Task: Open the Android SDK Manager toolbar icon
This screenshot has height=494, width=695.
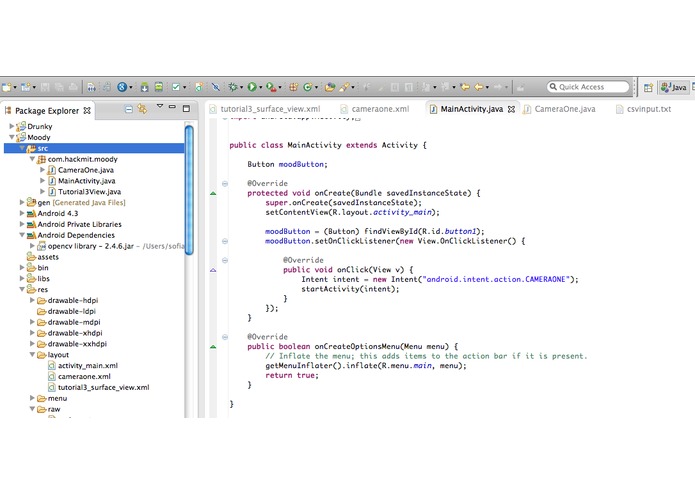Action: pyautogui.click(x=144, y=87)
